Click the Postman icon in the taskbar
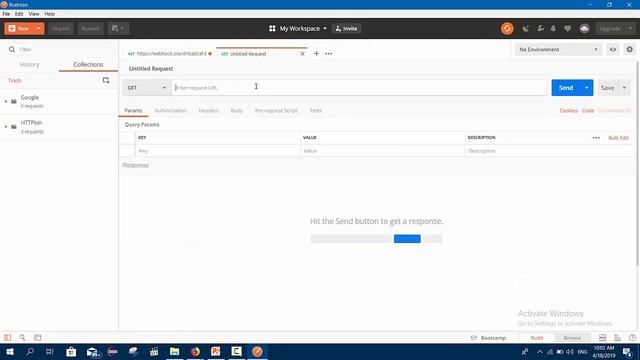The height and width of the screenshot is (360, 640). (257, 351)
